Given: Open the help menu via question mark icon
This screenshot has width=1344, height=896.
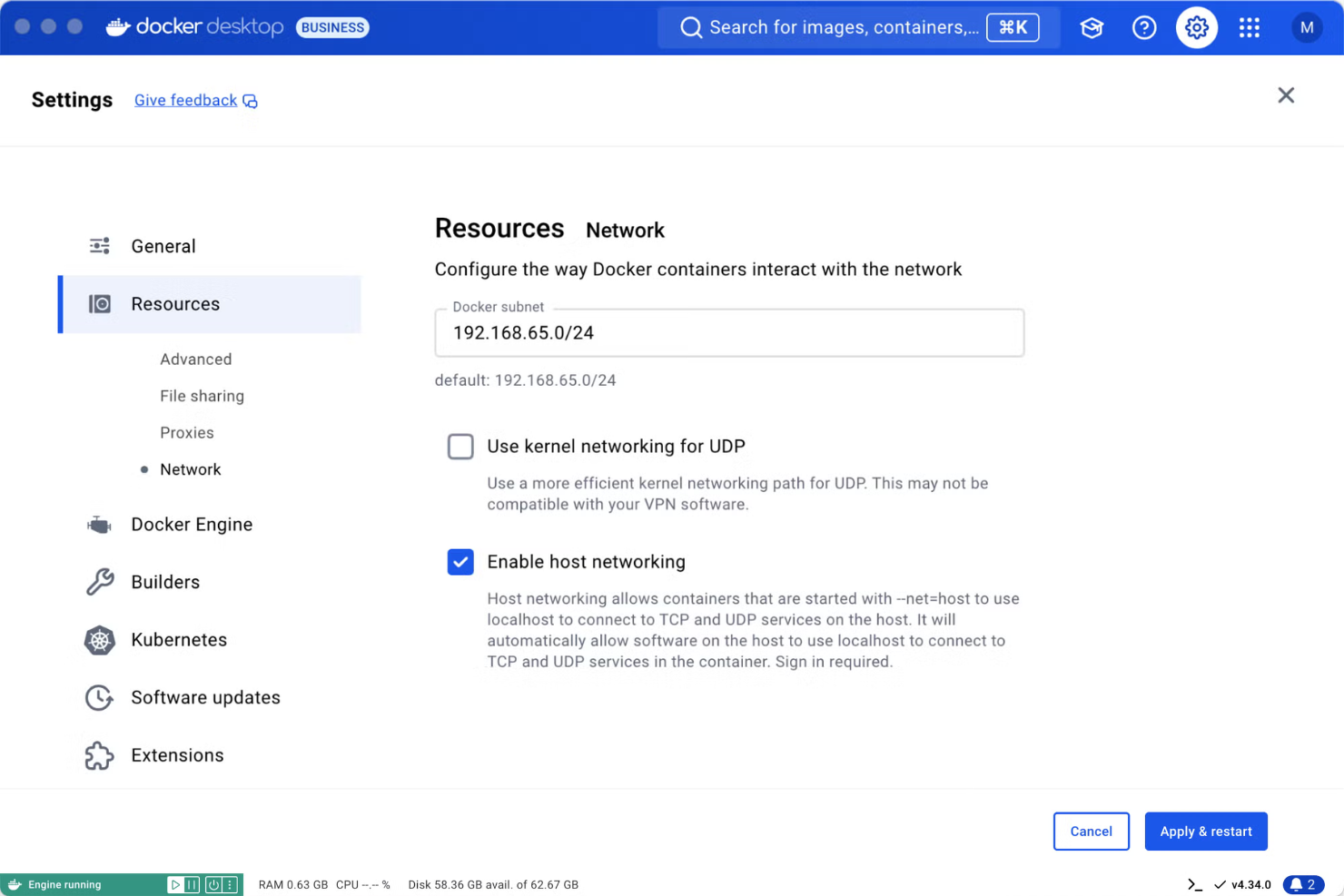Looking at the screenshot, I should click(x=1143, y=27).
